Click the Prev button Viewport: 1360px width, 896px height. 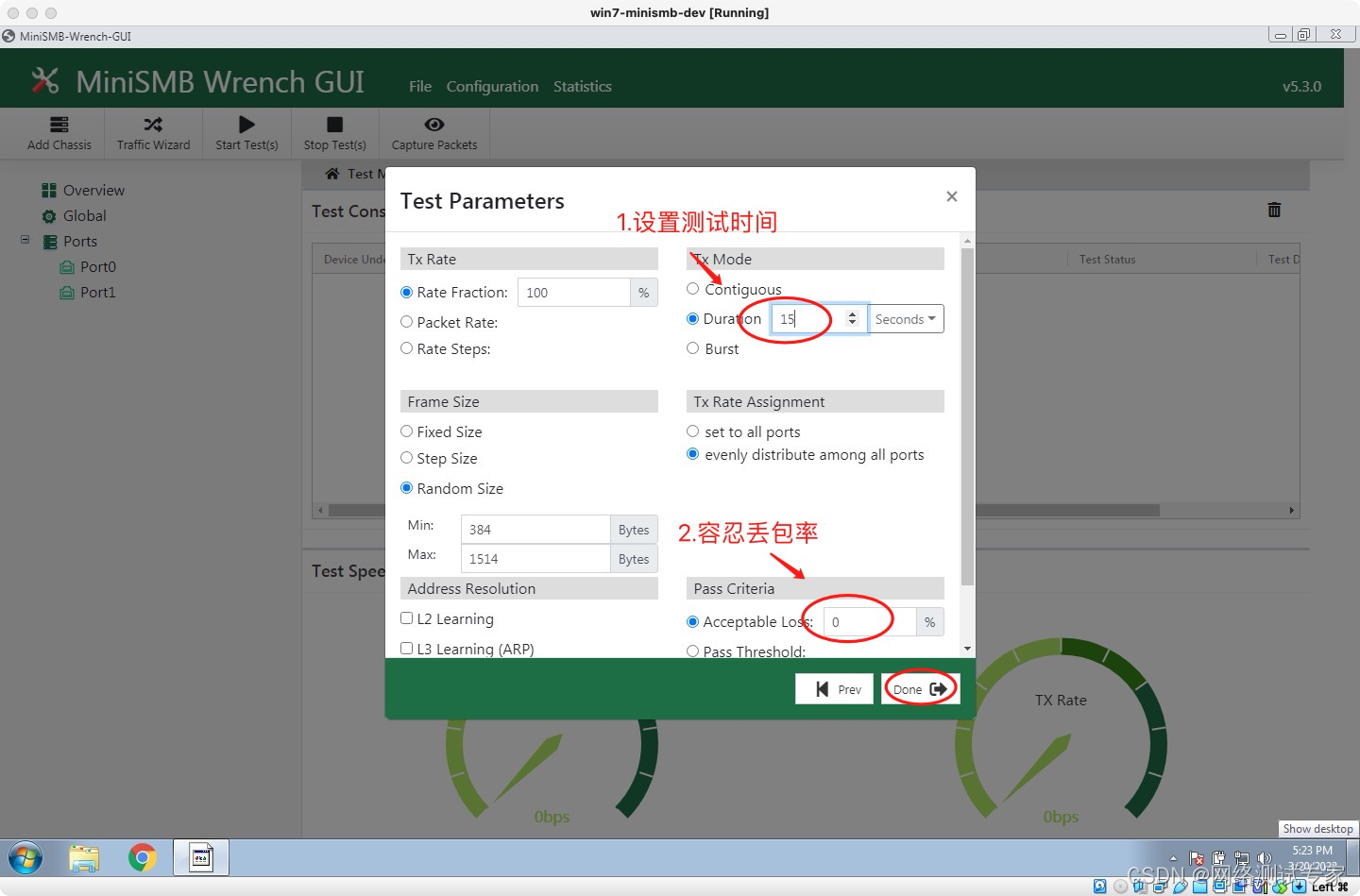point(834,688)
